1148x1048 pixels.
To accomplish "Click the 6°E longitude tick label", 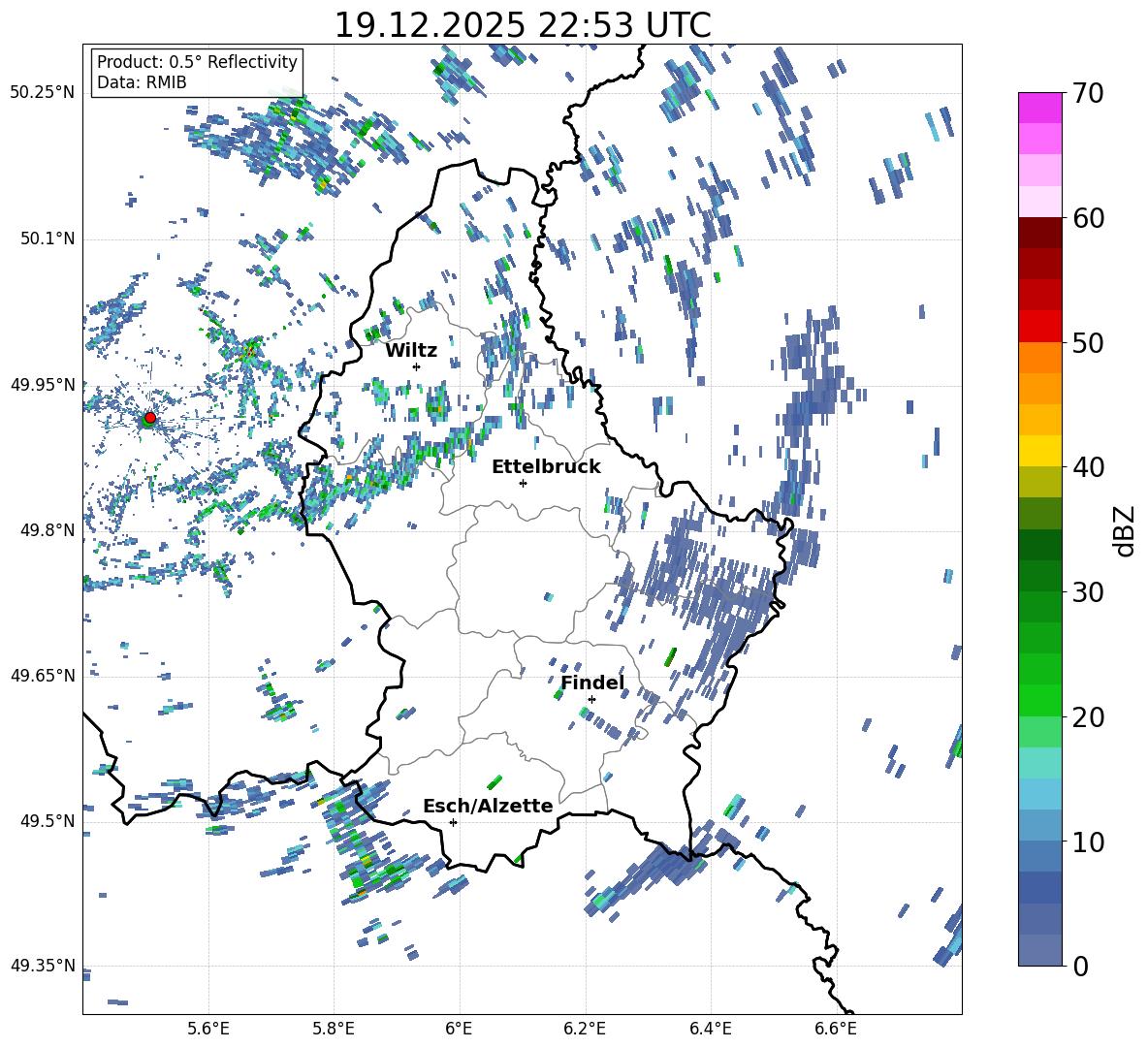I will [x=459, y=1027].
